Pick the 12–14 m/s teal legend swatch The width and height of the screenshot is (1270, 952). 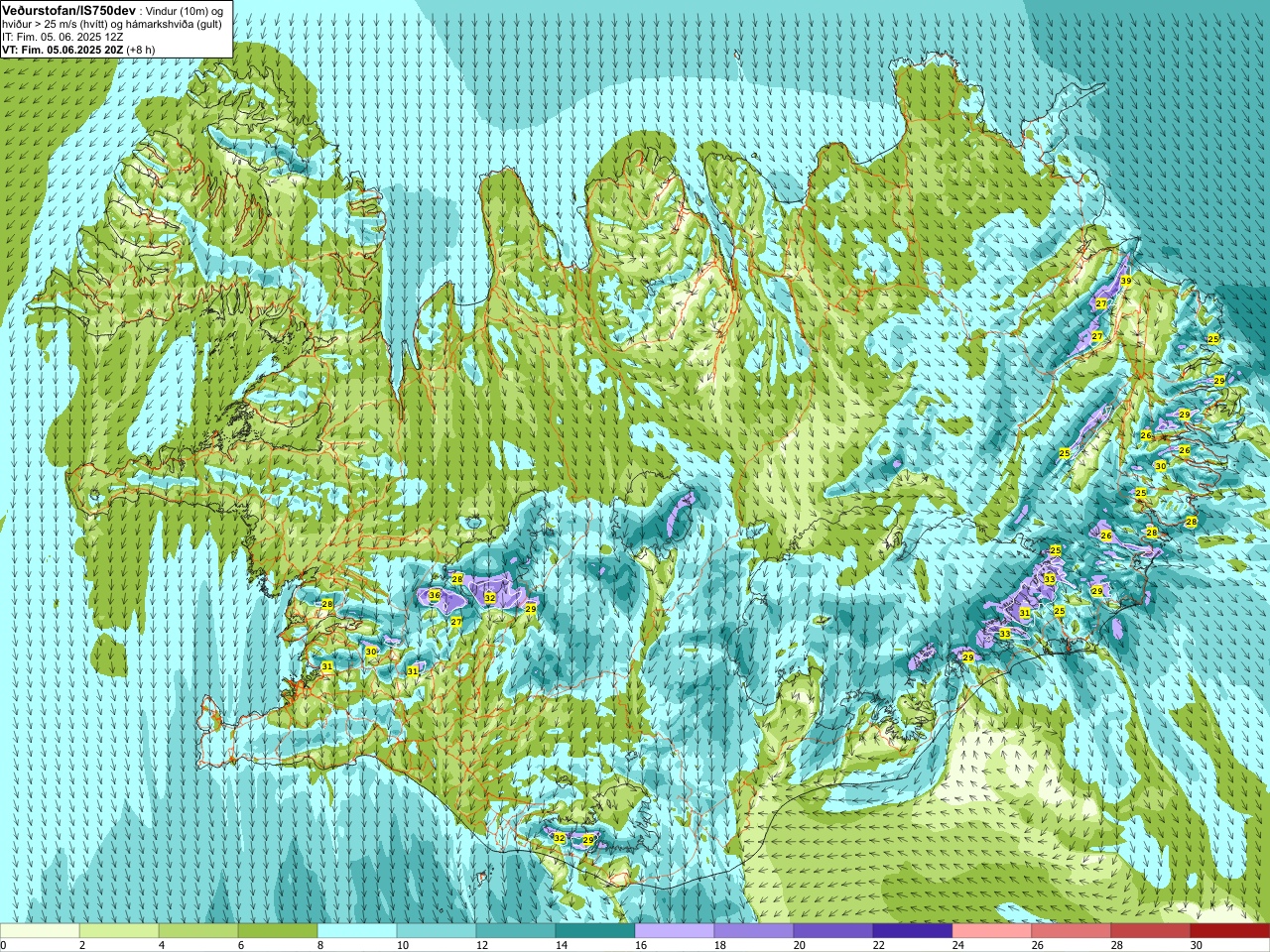516,931
